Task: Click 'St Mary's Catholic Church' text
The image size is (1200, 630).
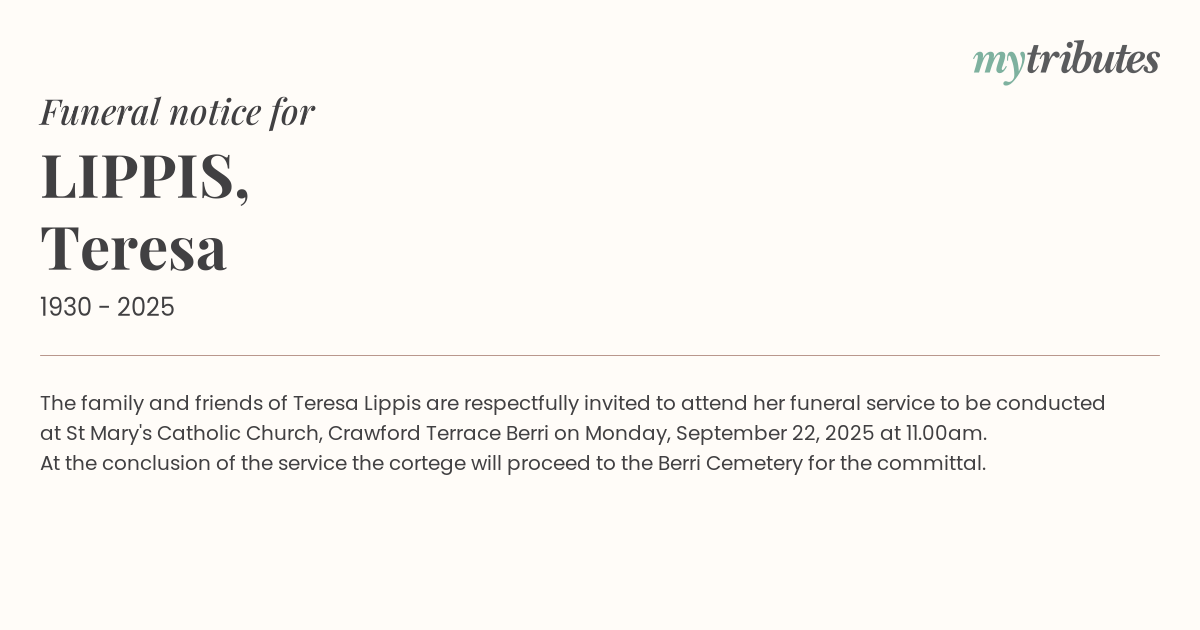Action: (193, 433)
